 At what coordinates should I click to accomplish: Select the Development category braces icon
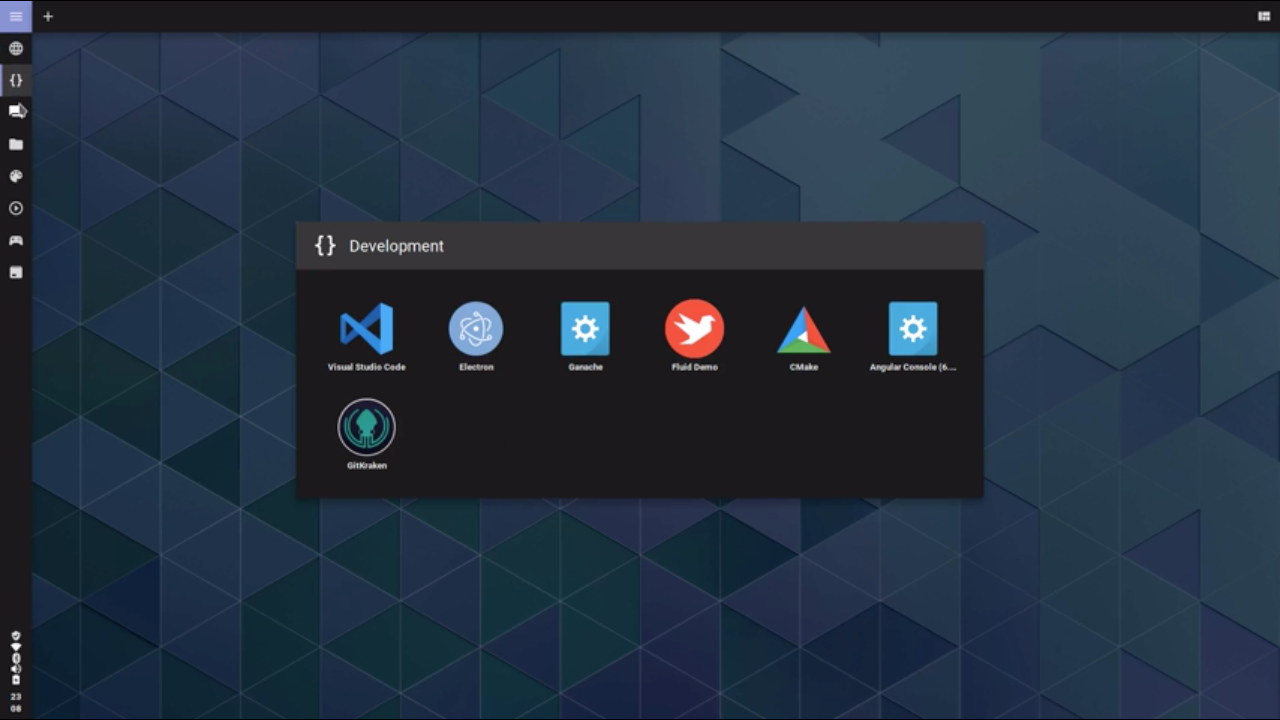point(16,80)
